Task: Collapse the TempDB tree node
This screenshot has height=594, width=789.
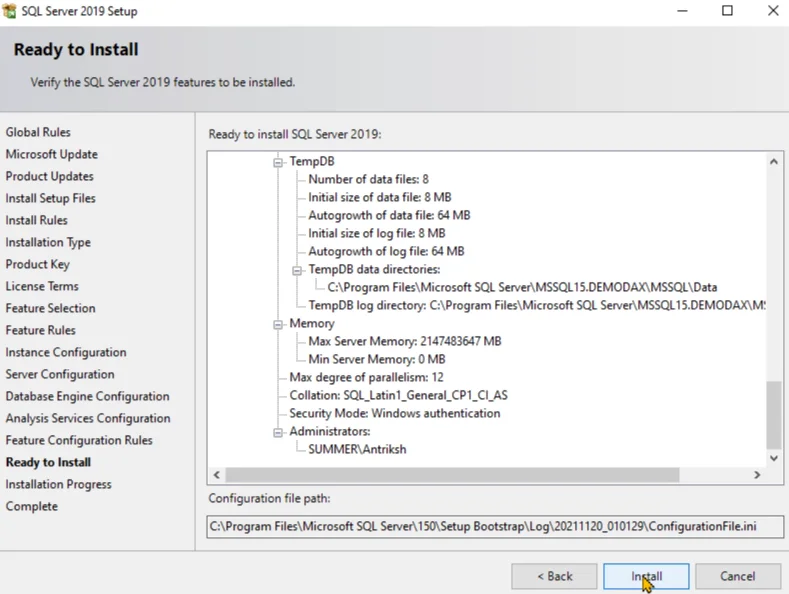Action: [278, 162]
